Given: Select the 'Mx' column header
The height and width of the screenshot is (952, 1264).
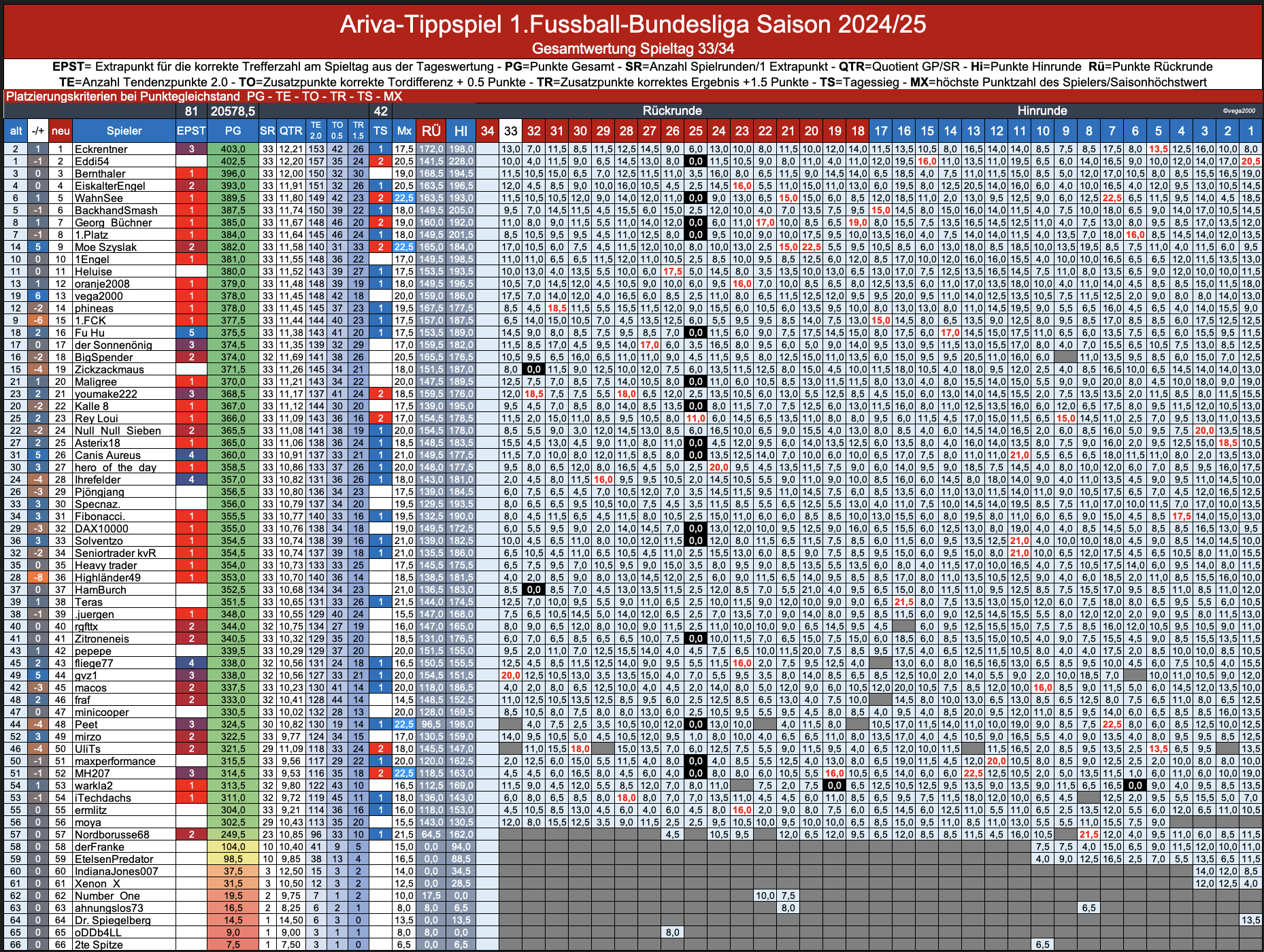Looking at the screenshot, I should [x=404, y=131].
